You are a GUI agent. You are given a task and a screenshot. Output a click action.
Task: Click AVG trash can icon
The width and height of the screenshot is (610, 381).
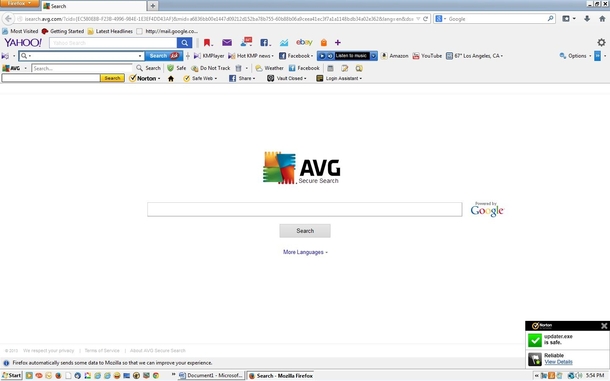click(238, 68)
